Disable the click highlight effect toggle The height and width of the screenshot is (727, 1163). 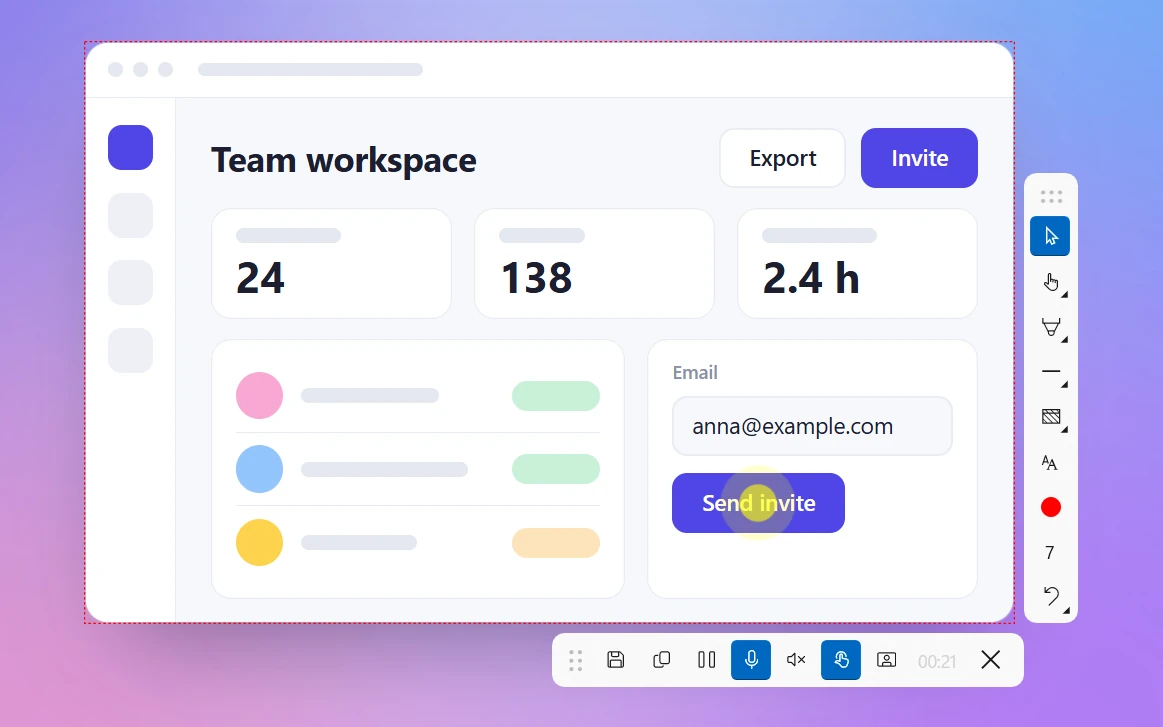(840, 659)
